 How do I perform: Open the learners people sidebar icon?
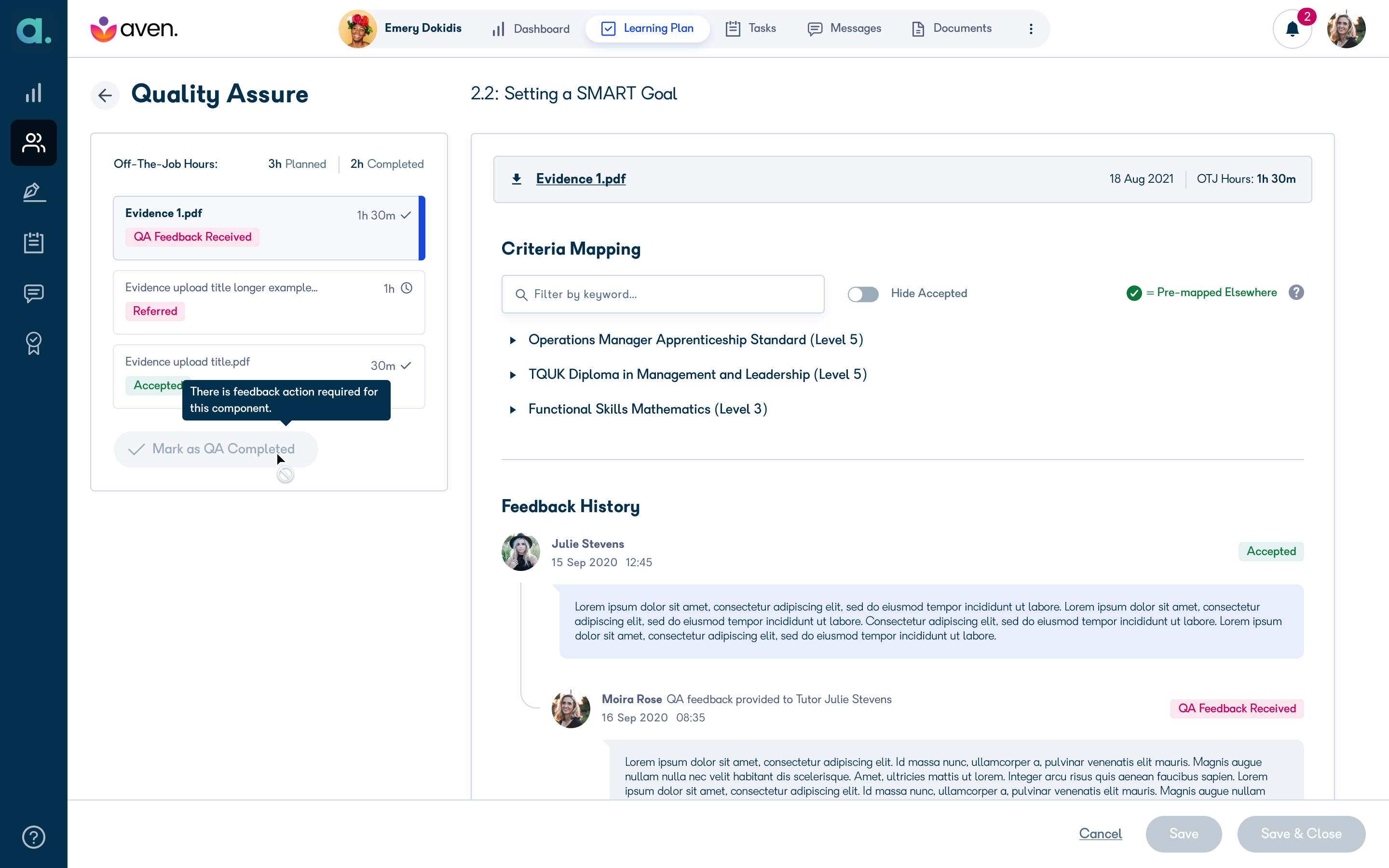pyautogui.click(x=34, y=142)
